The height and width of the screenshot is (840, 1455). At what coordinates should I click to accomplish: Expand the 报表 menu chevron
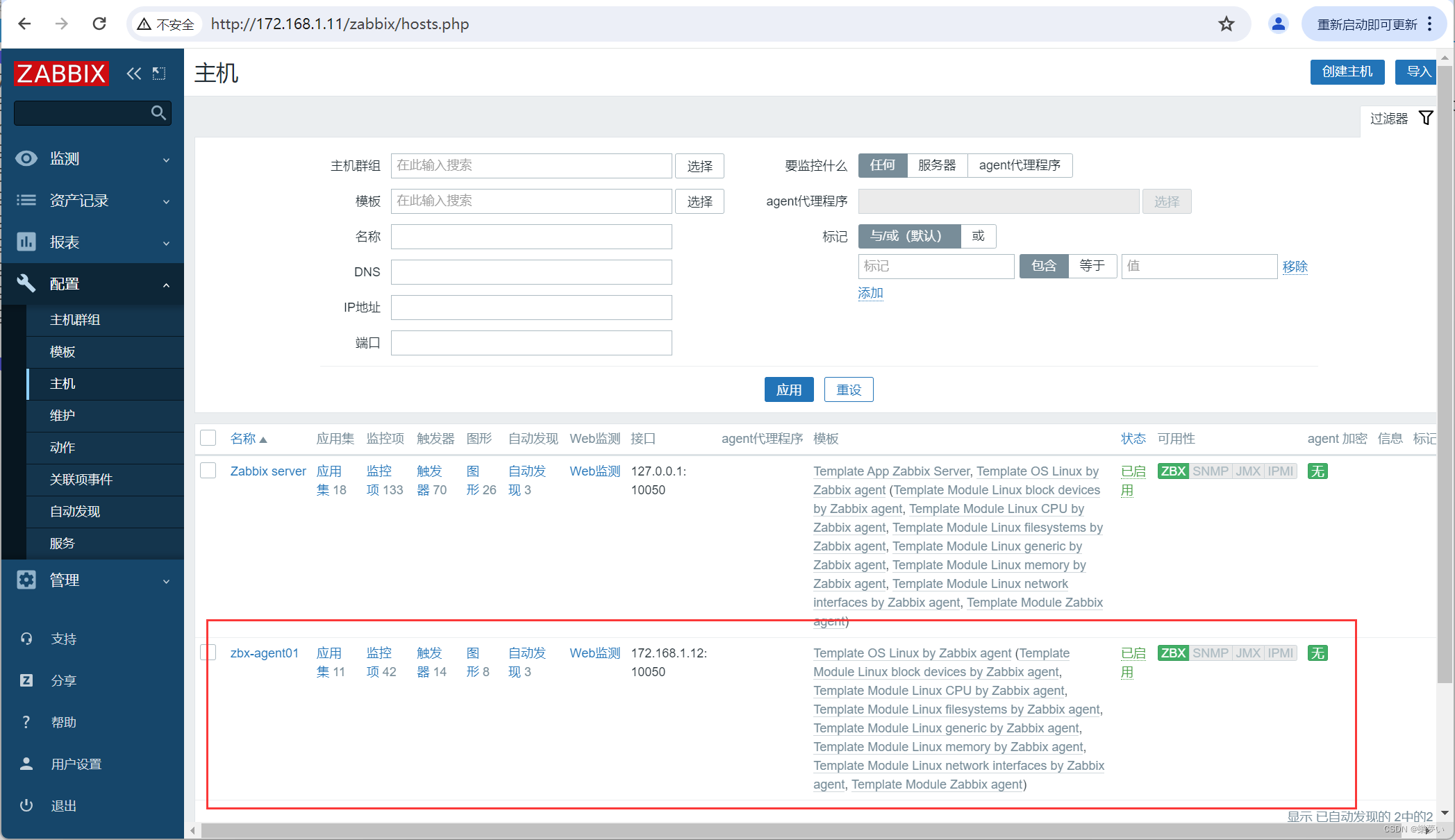[166, 243]
